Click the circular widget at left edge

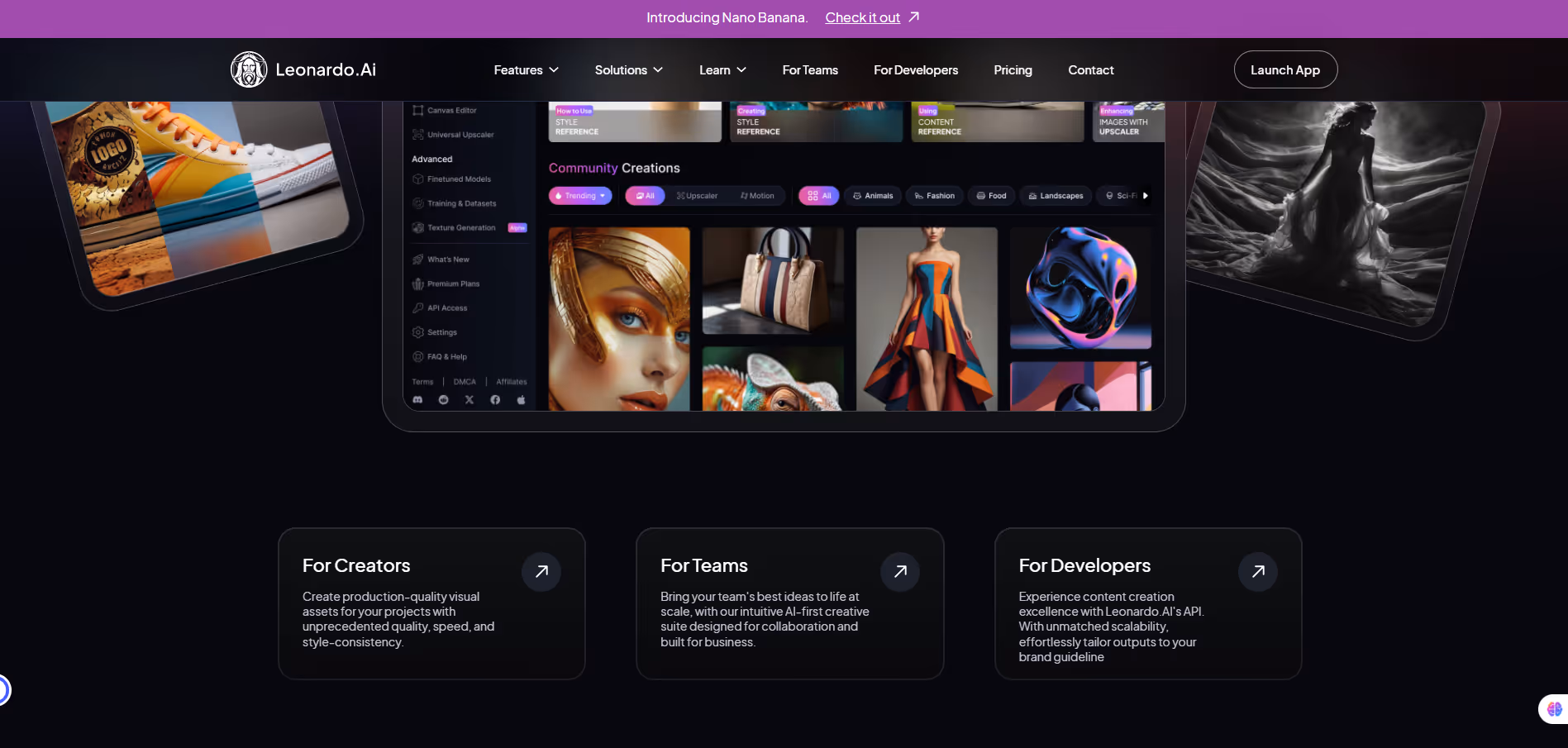[3, 690]
